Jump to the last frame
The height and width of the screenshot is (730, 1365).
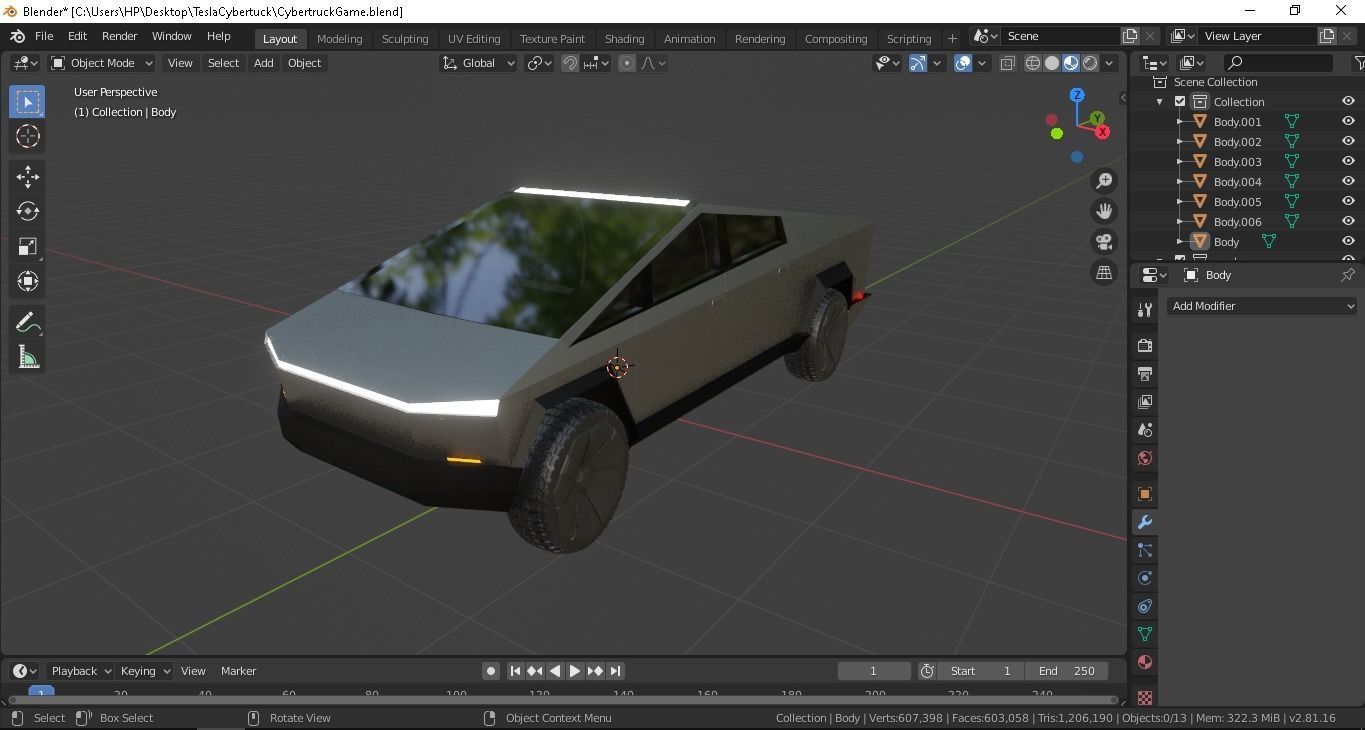[616, 671]
